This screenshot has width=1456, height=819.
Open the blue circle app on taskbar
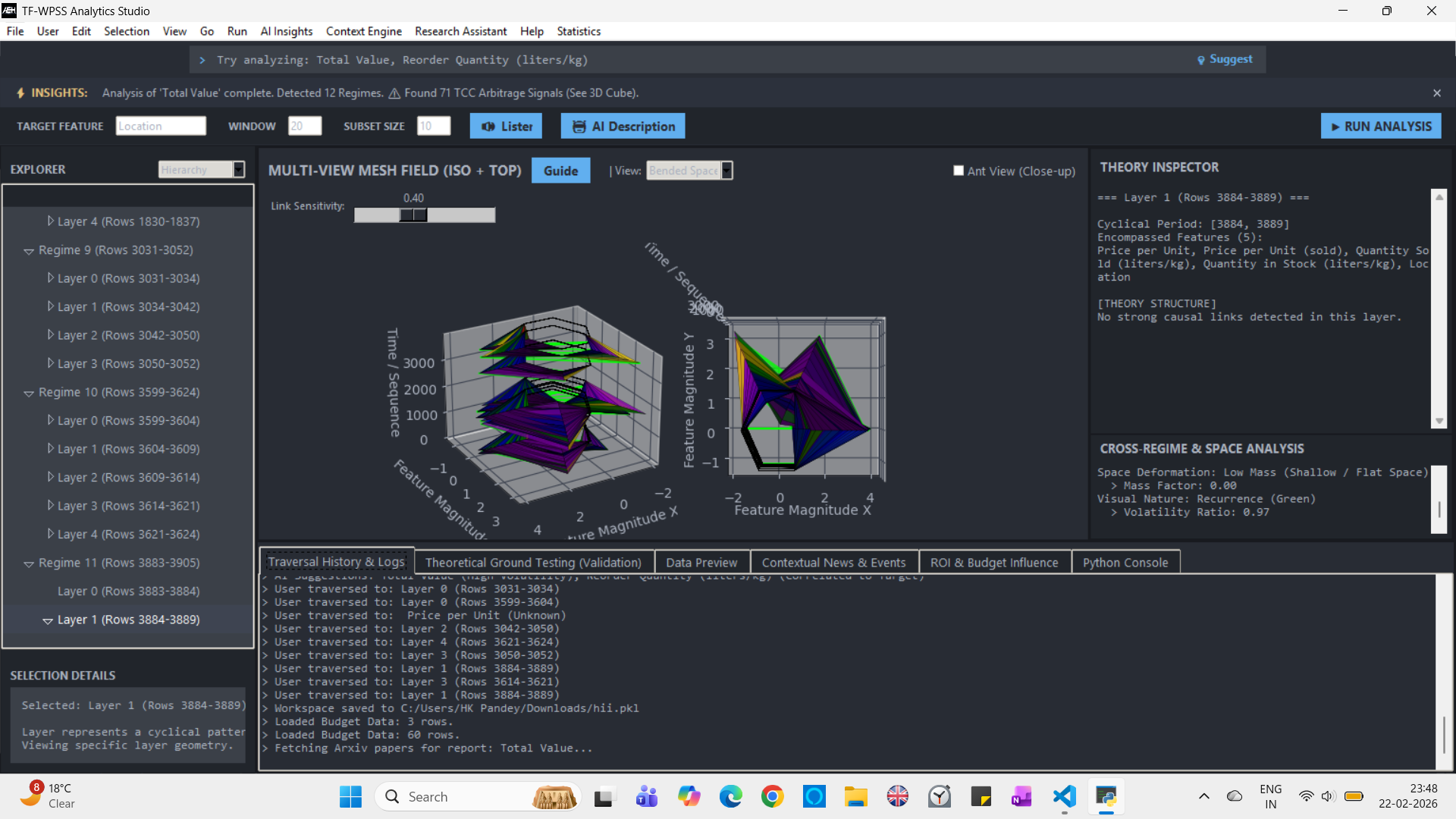tap(814, 796)
